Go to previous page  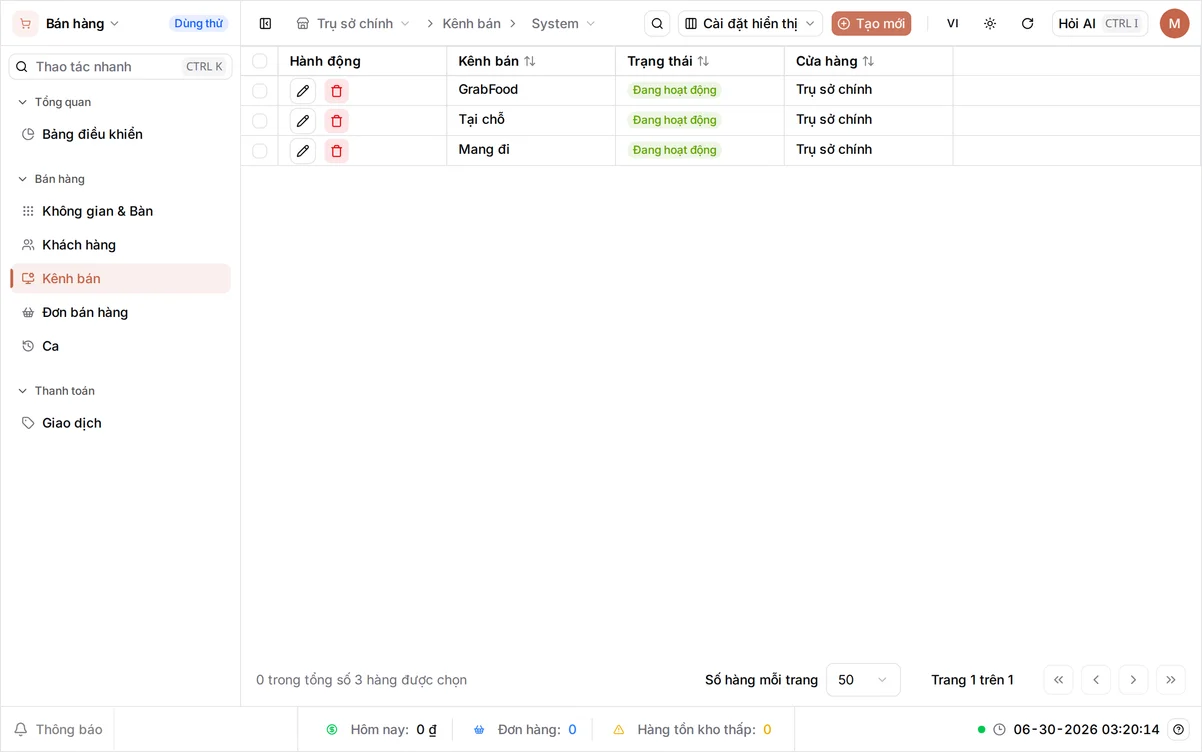click(1096, 680)
